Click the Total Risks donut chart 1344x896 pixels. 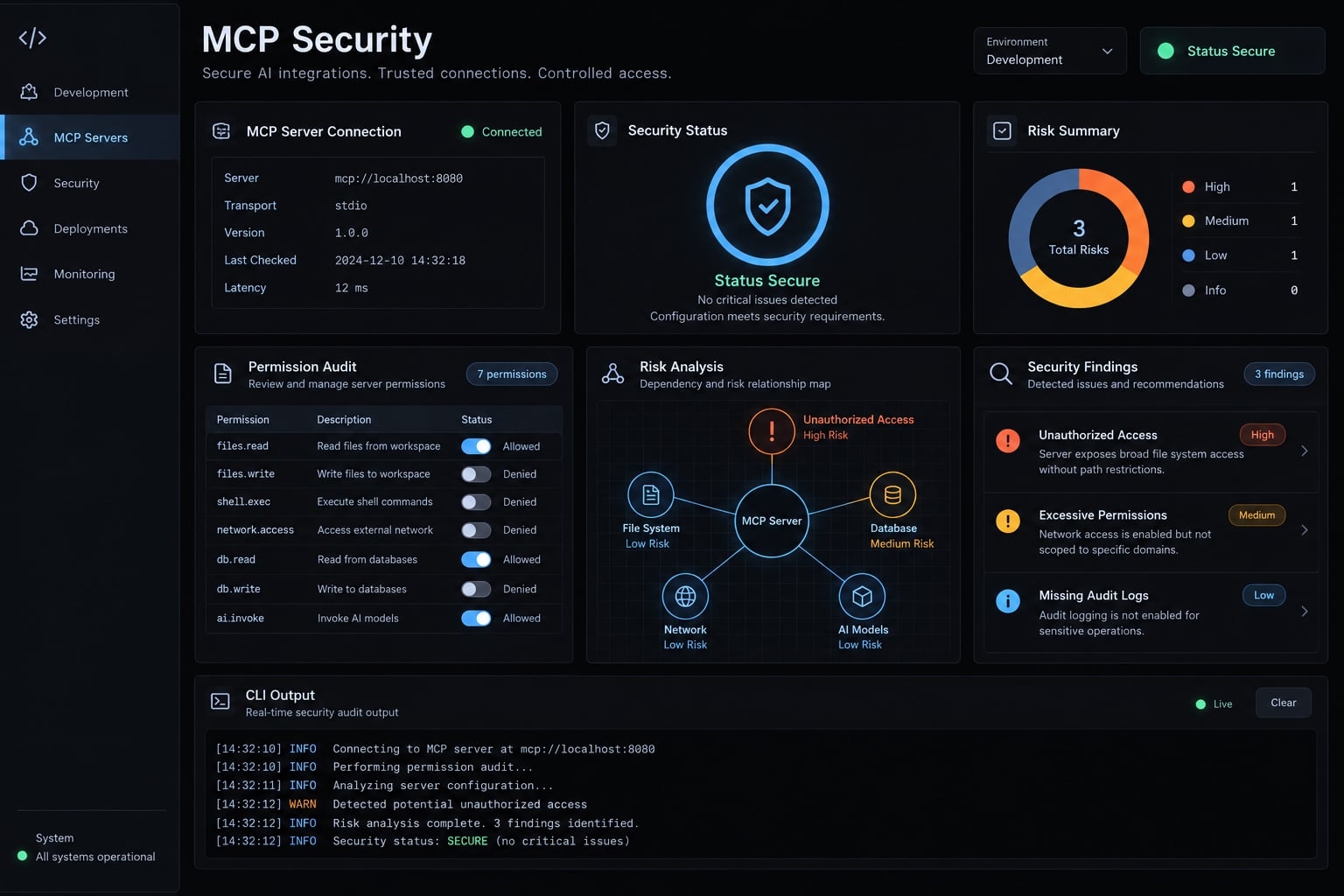[1079, 238]
